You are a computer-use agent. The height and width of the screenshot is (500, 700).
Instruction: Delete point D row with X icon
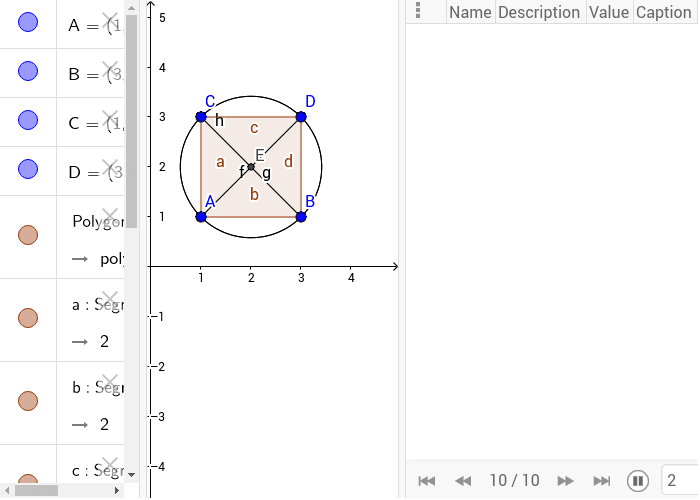click(x=110, y=167)
